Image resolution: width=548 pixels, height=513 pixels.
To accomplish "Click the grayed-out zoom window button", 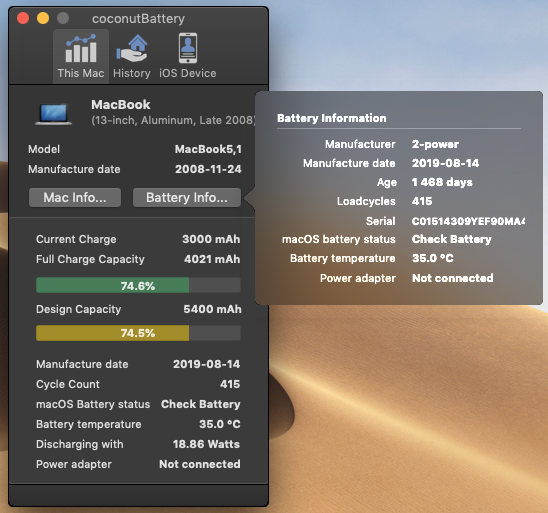I will [63, 18].
